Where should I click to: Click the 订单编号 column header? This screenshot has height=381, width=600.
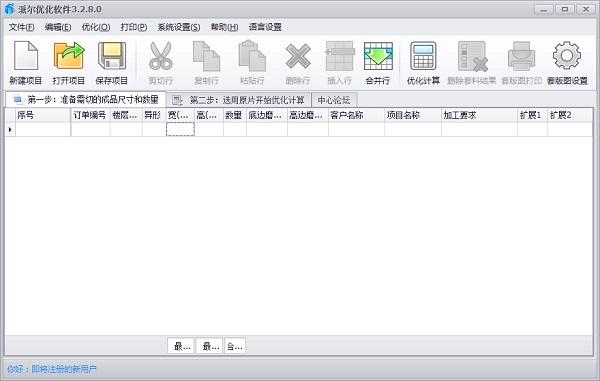(90, 115)
